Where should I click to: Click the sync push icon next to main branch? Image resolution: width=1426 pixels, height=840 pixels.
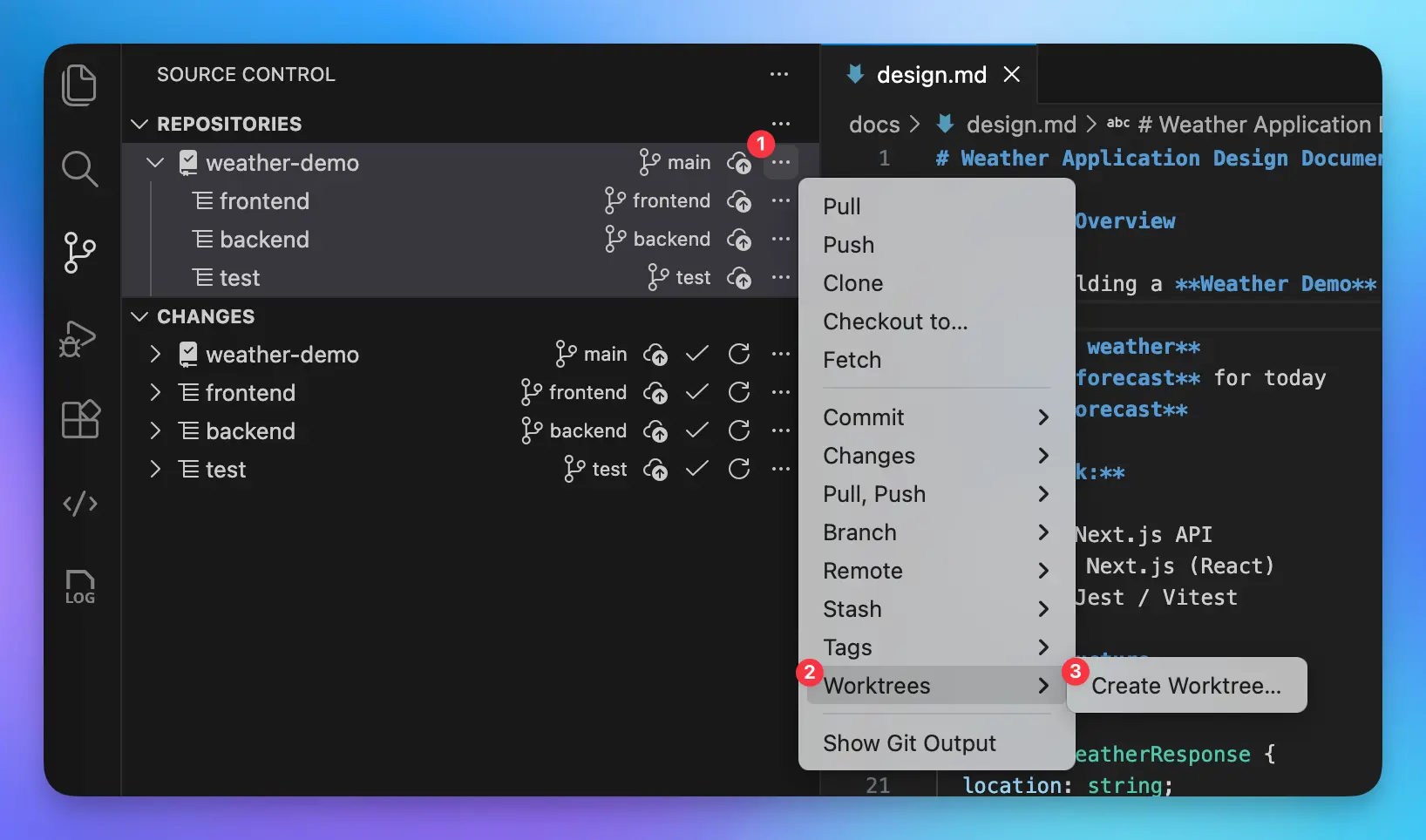click(x=739, y=162)
